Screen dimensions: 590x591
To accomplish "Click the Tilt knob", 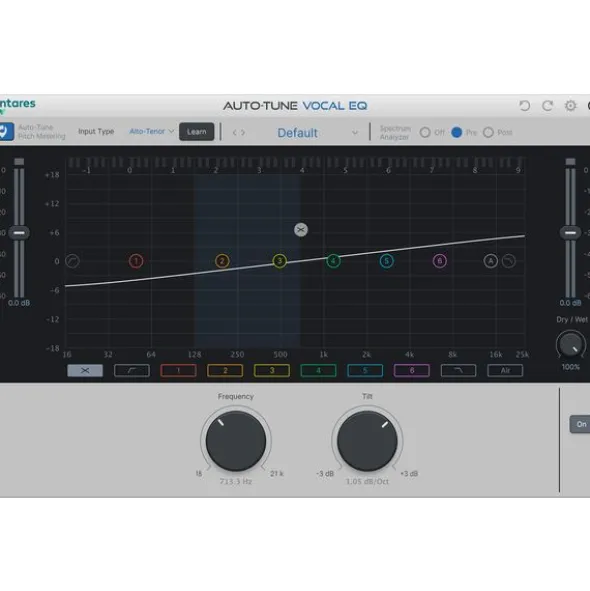I will point(367,441).
